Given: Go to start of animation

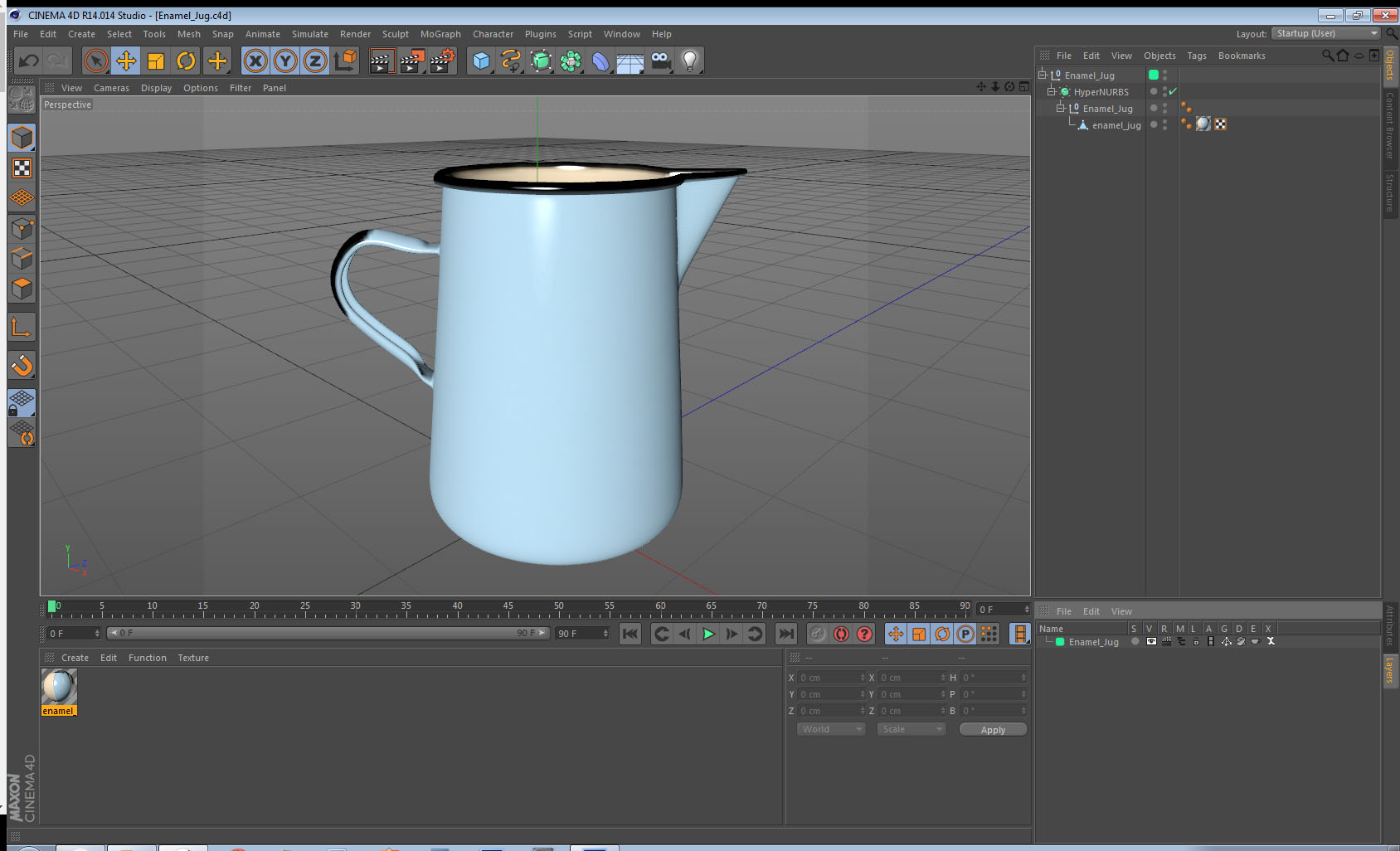Looking at the screenshot, I should coord(630,634).
